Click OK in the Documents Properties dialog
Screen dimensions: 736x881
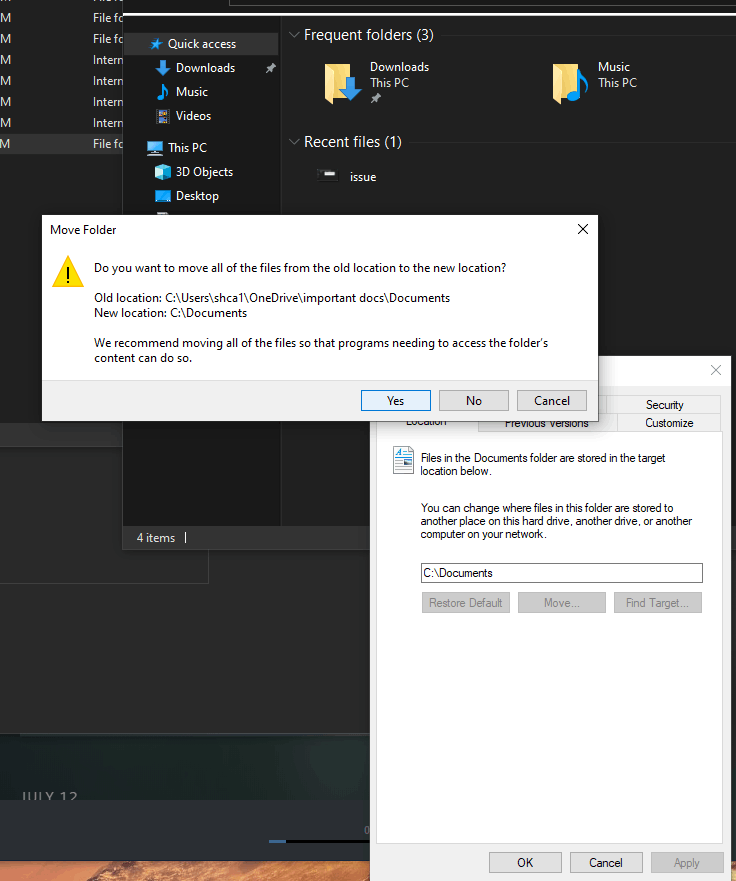(525, 862)
